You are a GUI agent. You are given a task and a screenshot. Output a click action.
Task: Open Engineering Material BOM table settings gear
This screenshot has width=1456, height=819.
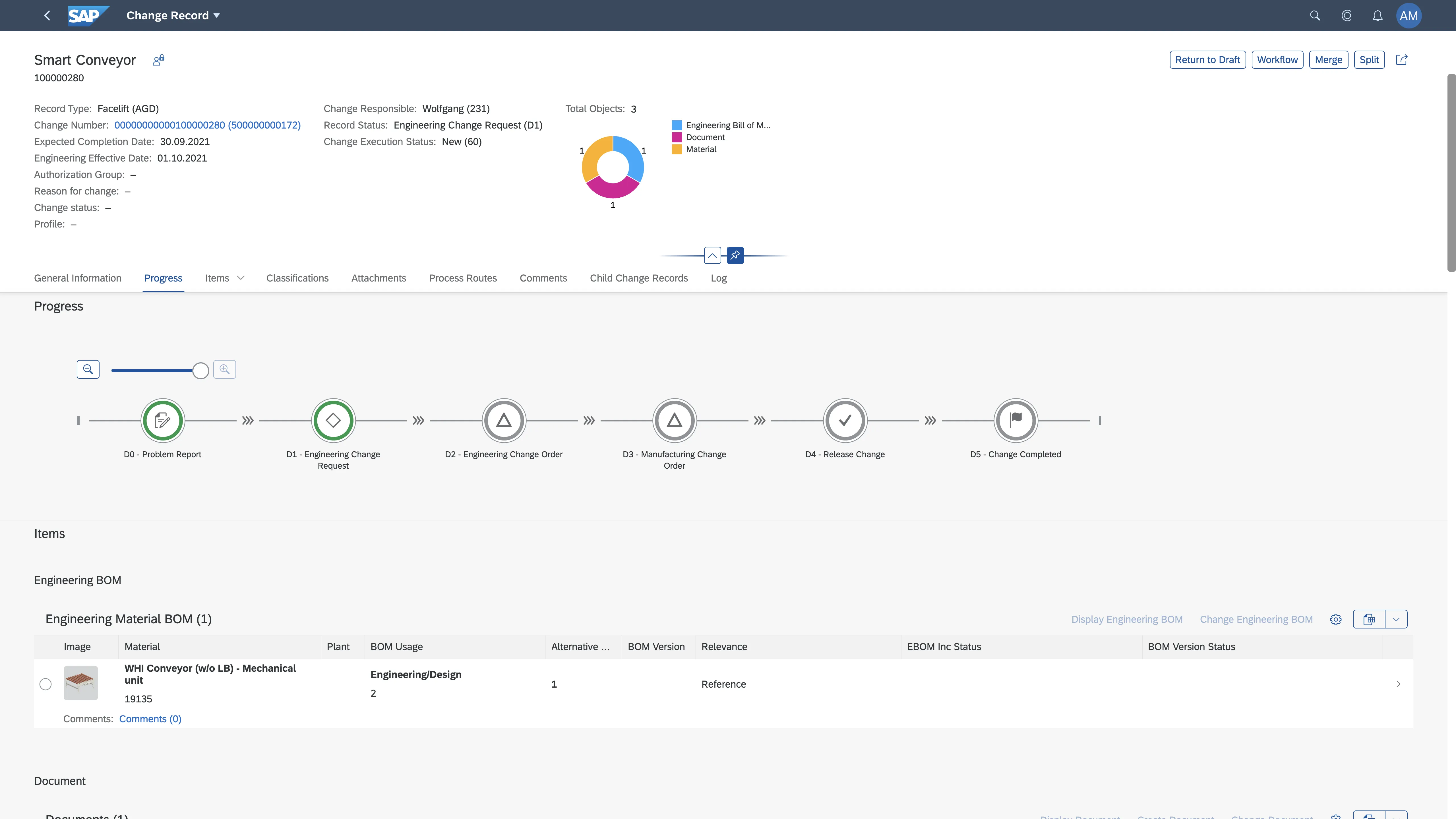1336,619
